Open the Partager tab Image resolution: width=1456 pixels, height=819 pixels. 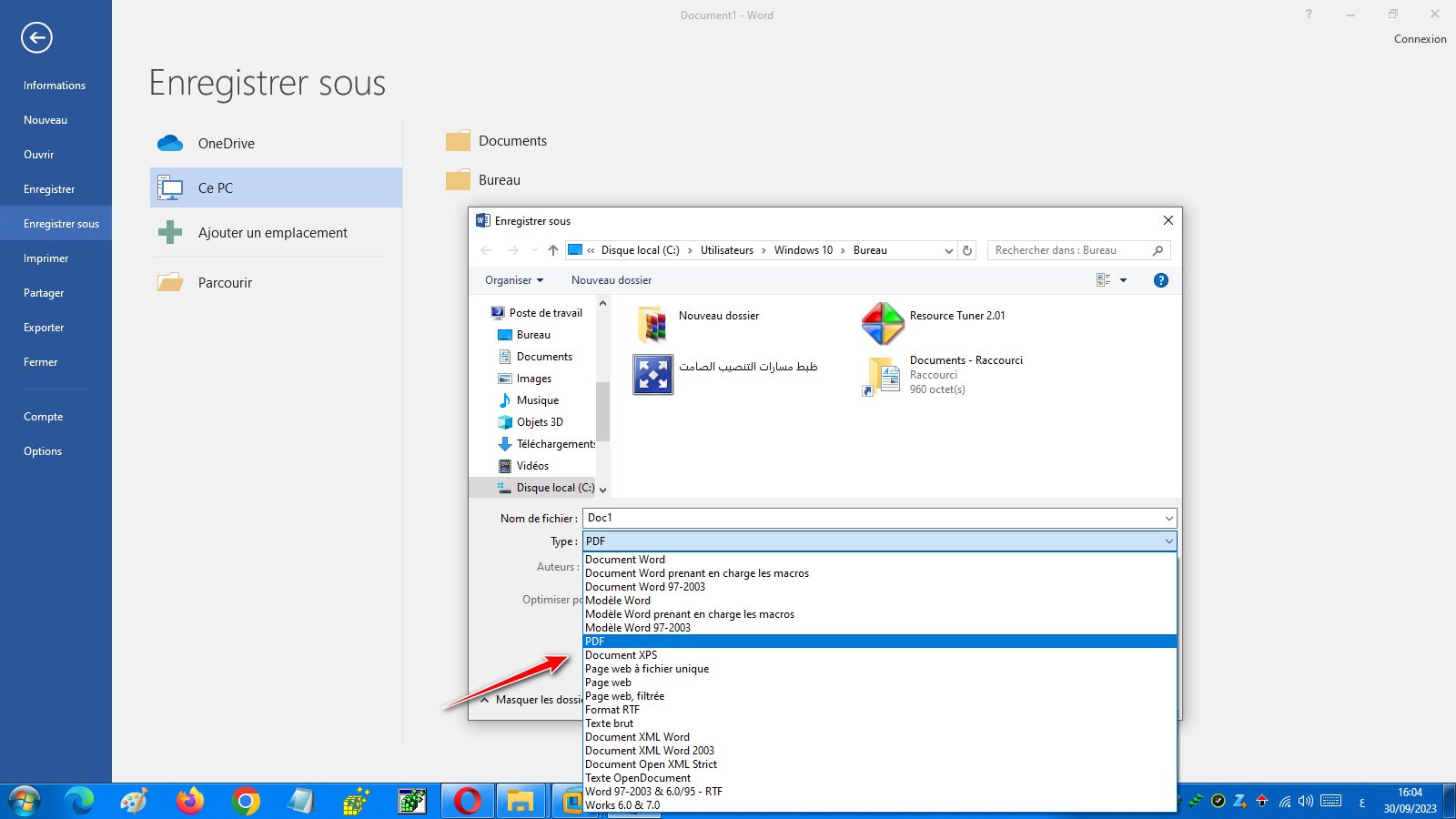(56, 293)
